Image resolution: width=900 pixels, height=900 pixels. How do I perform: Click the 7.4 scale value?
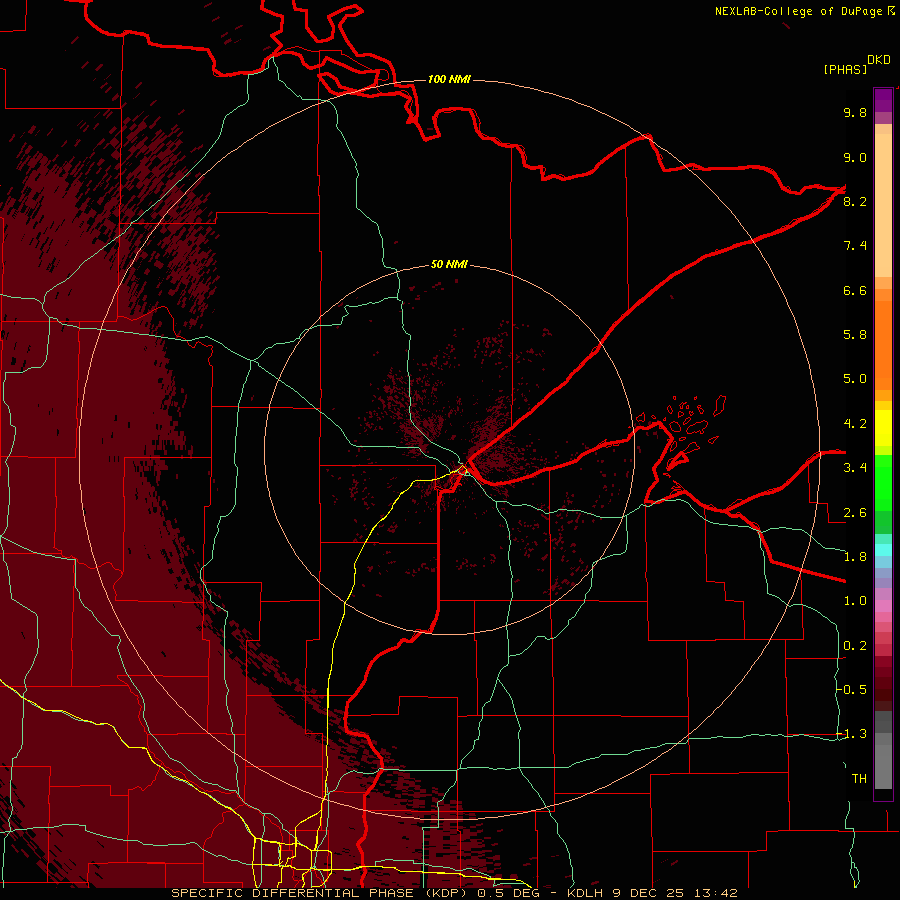pos(855,246)
